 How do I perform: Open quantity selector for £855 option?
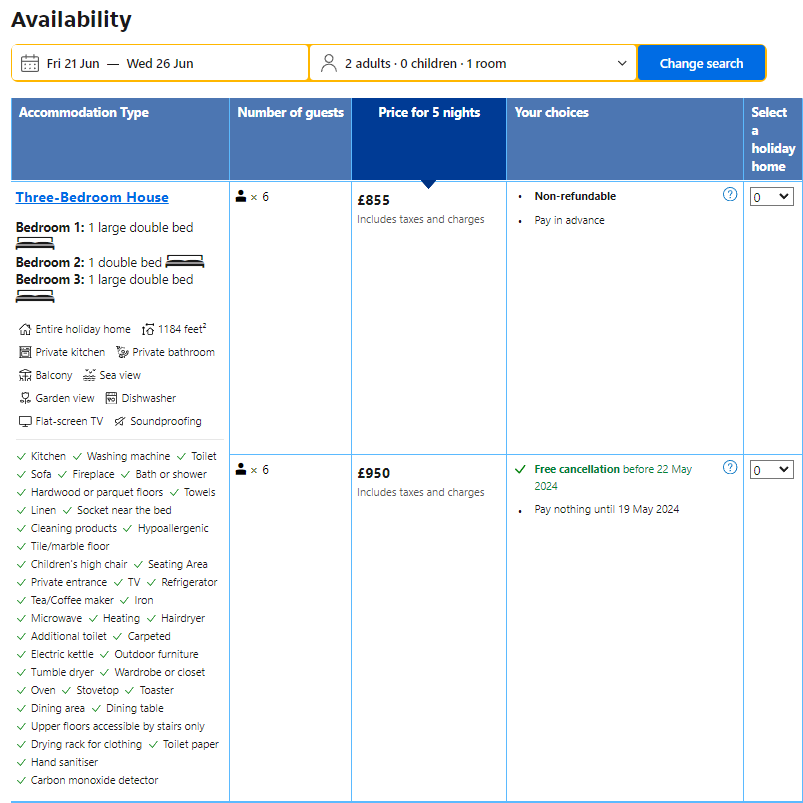771,197
